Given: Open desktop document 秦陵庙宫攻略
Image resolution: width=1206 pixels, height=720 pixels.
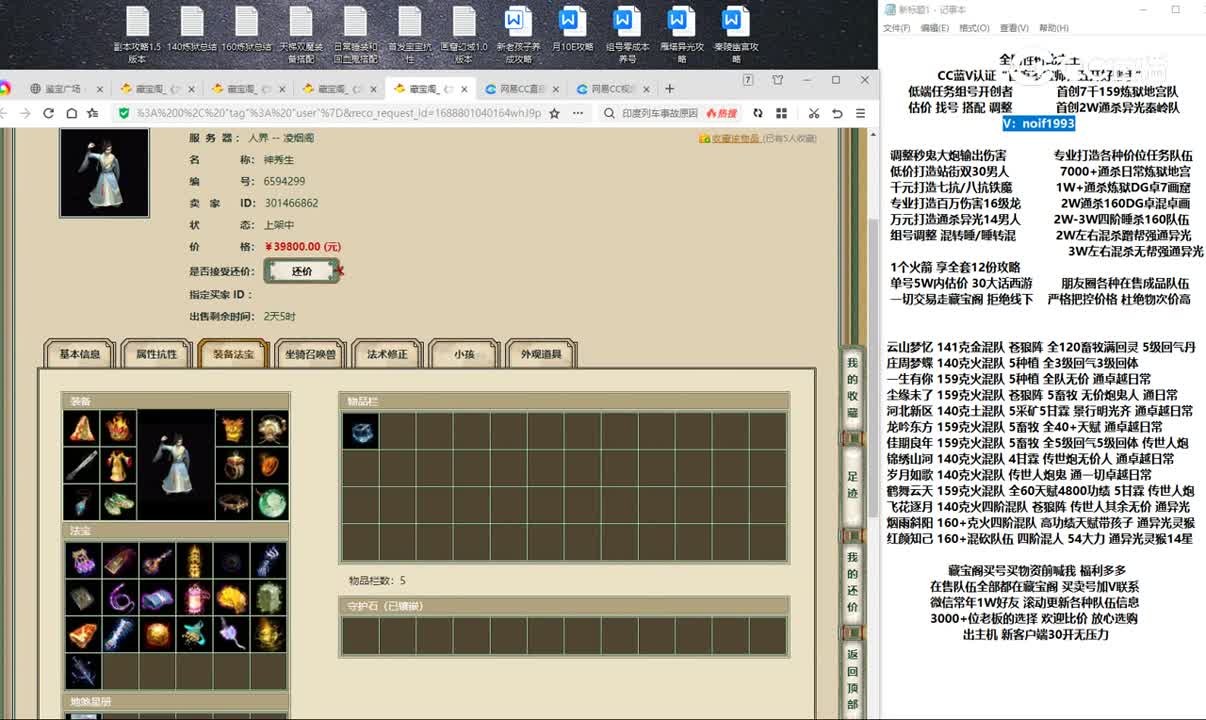Looking at the screenshot, I should (736, 36).
